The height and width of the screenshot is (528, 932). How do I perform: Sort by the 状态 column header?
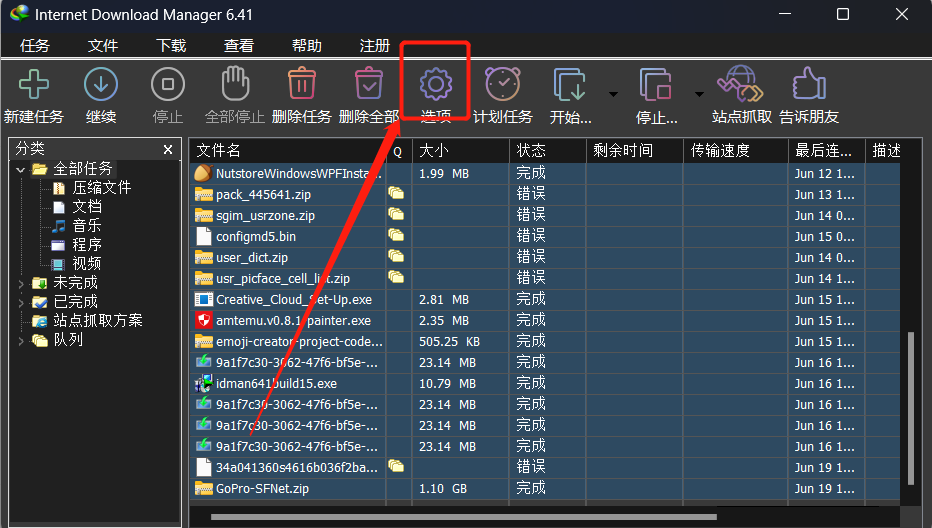(x=548, y=150)
